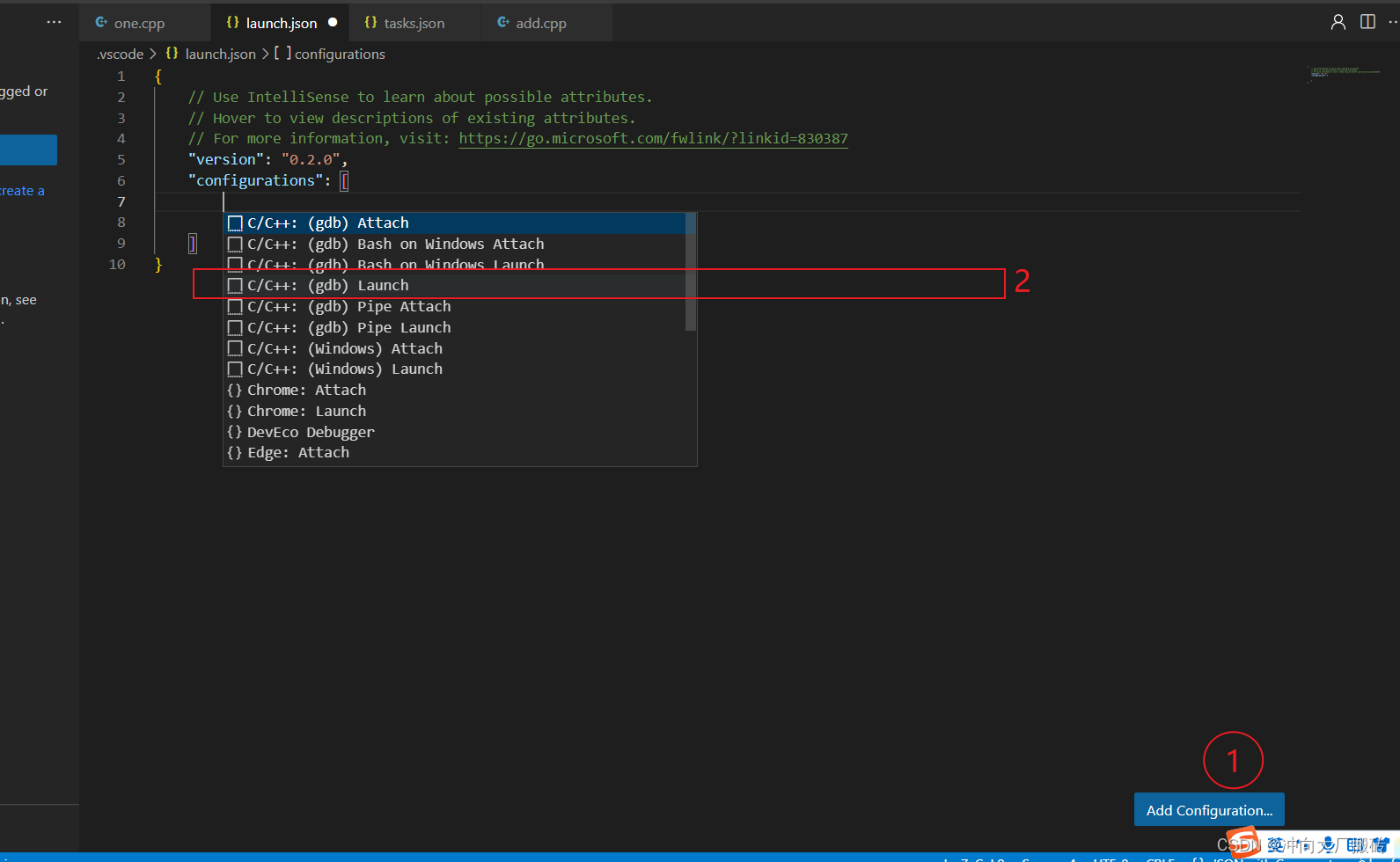Switch to the launch.json tab
Viewport: 1400px width, 862px height.
[281, 23]
